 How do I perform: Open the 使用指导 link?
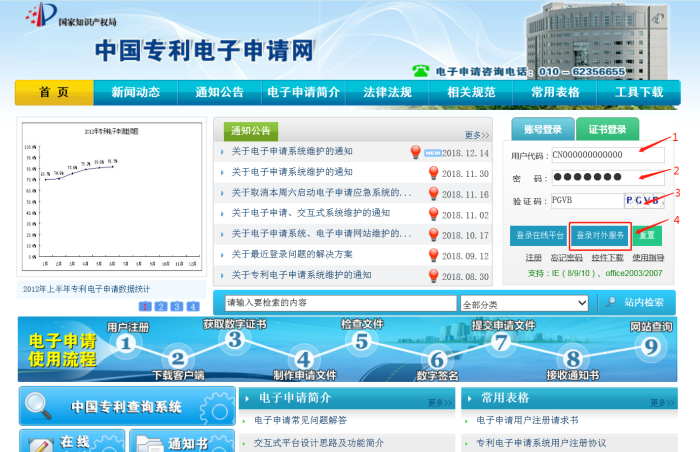[648, 258]
